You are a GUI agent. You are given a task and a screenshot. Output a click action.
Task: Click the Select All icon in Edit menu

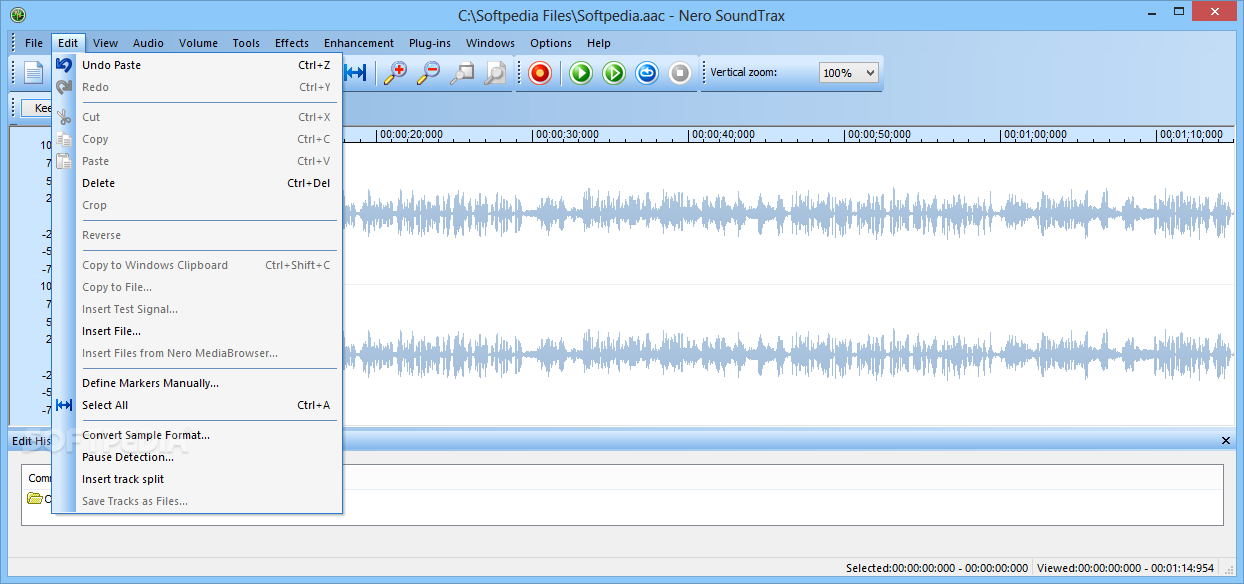pos(64,405)
